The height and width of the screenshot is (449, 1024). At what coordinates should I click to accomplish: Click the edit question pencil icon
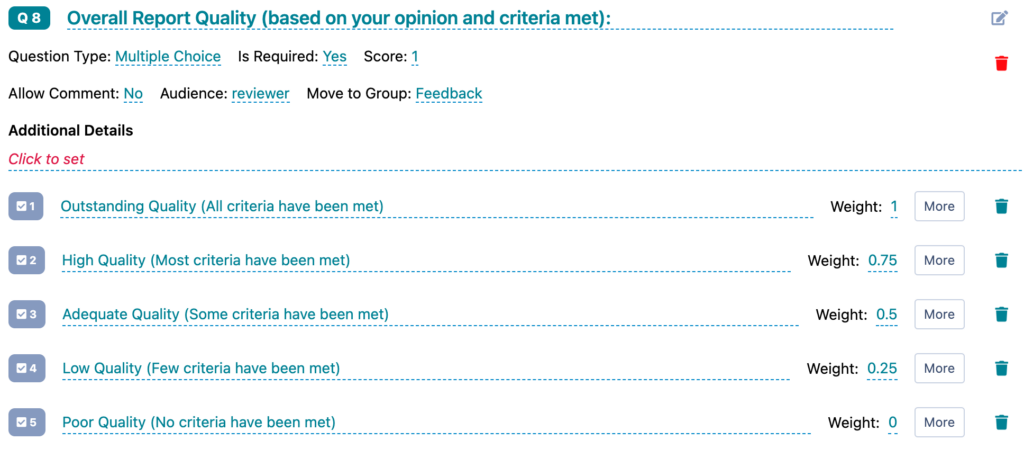click(999, 18)
